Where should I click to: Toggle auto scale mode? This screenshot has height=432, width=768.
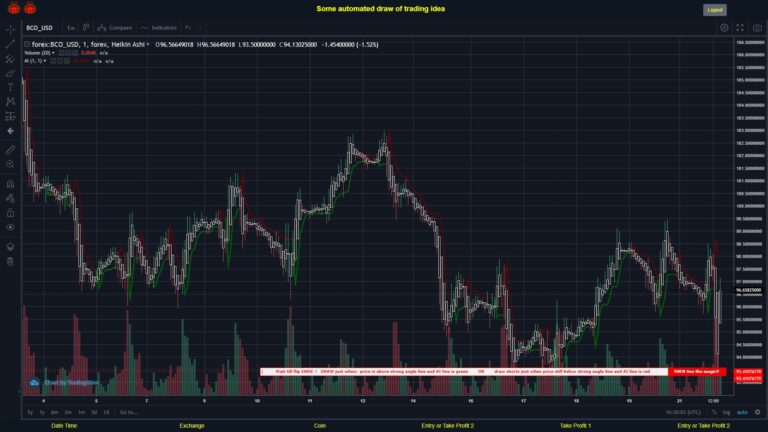point(743,412)
